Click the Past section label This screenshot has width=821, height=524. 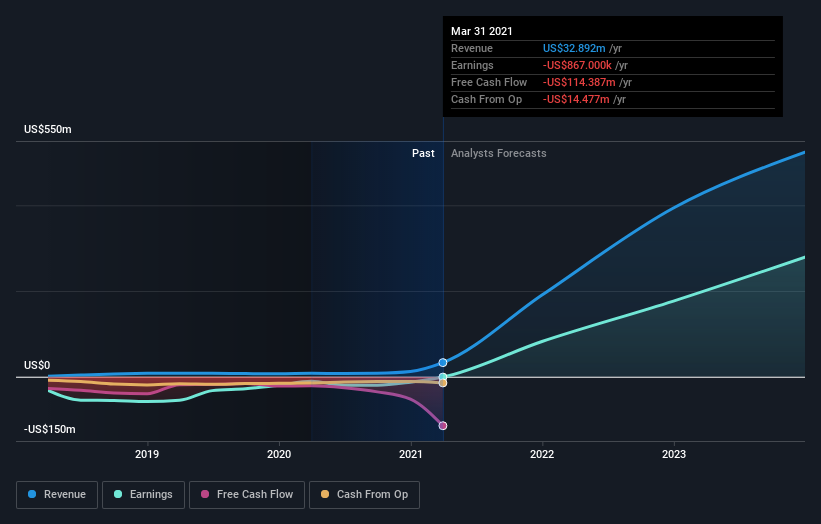pyautogui.click(x=423, y=153)
